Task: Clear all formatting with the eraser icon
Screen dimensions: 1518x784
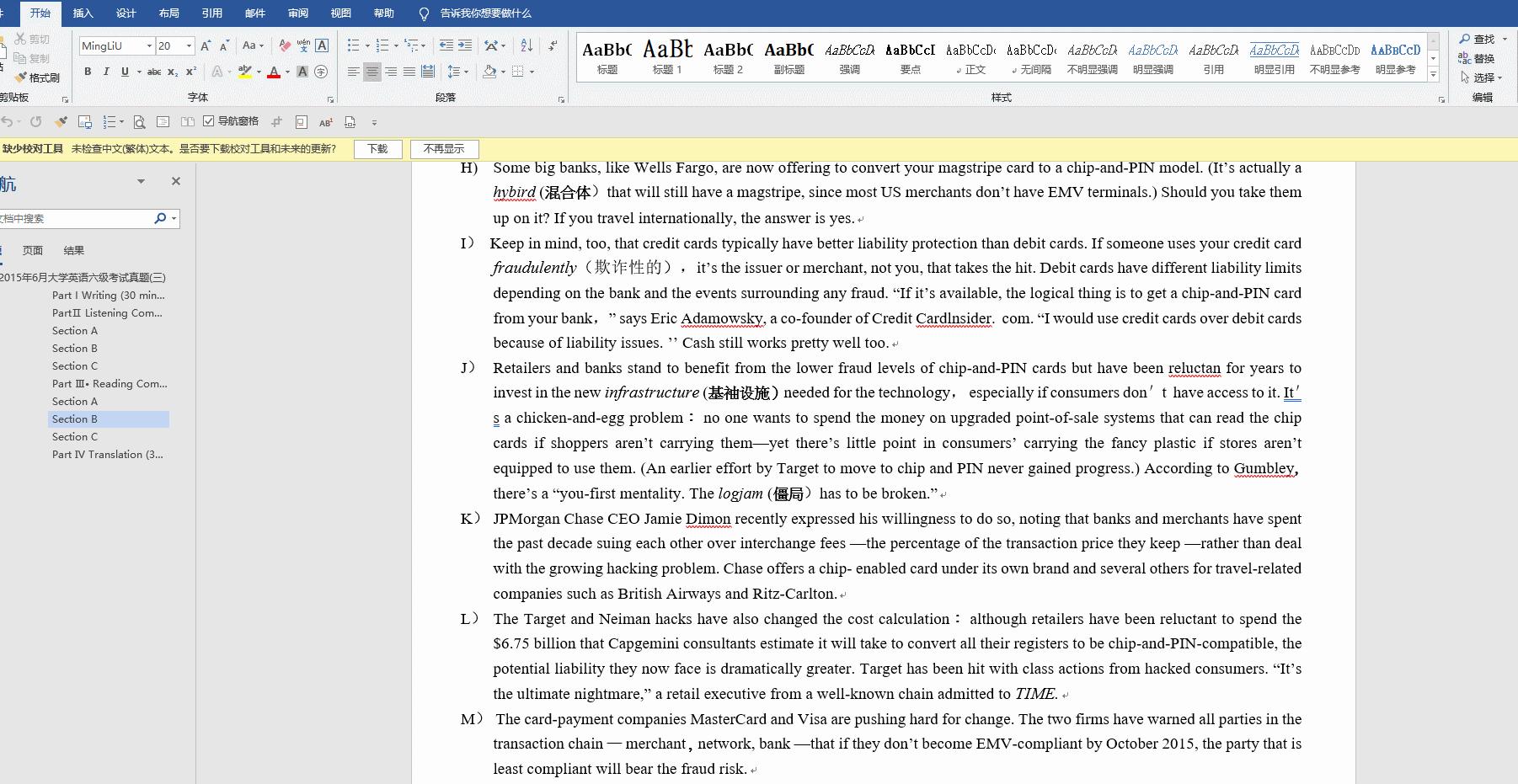Action: tap(285, 46)
